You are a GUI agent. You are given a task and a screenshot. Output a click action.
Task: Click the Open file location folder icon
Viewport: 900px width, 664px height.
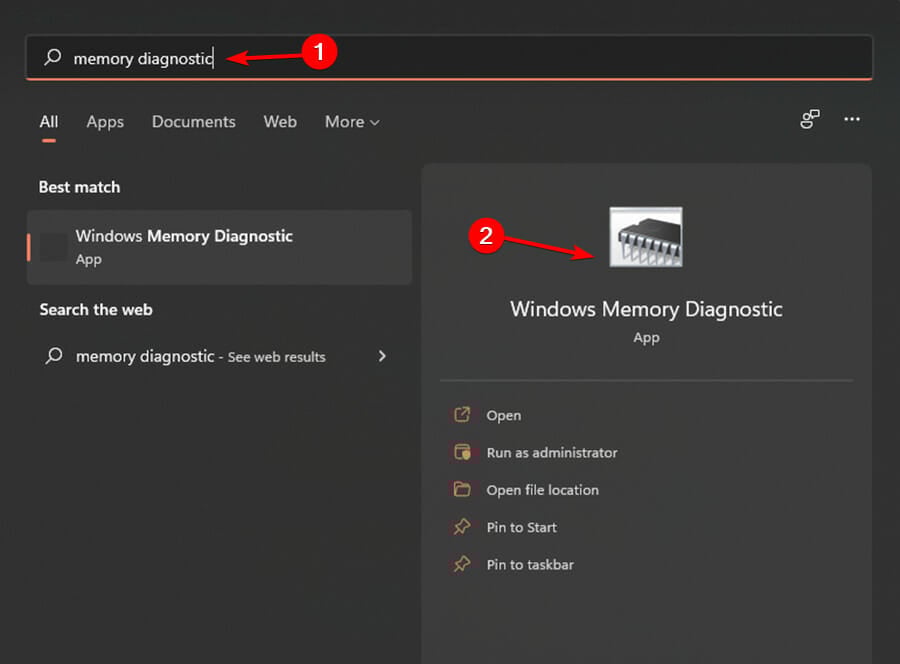pyautogui.click(x=462, y=490)
